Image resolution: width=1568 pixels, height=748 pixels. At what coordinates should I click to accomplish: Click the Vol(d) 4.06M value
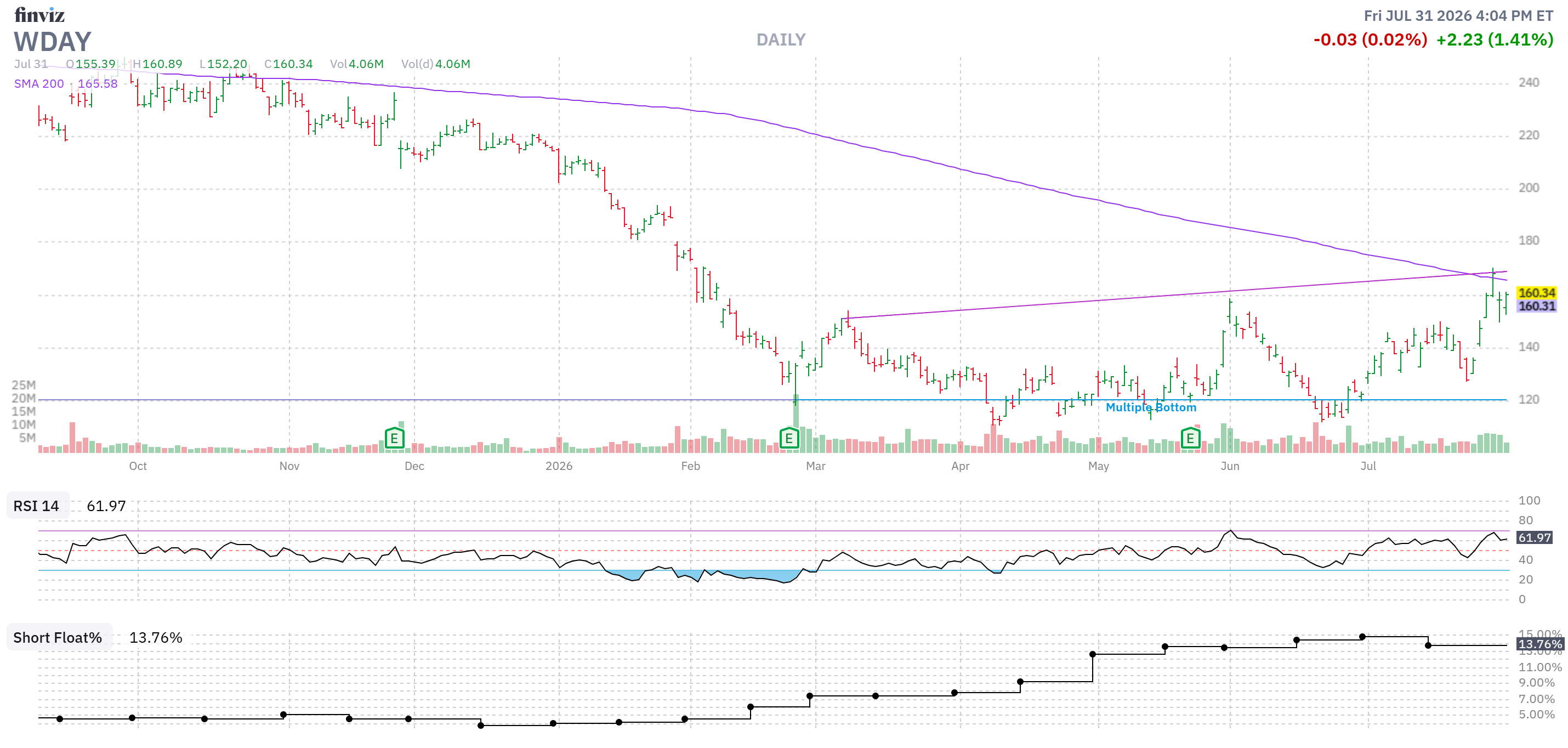coord(452,64)
